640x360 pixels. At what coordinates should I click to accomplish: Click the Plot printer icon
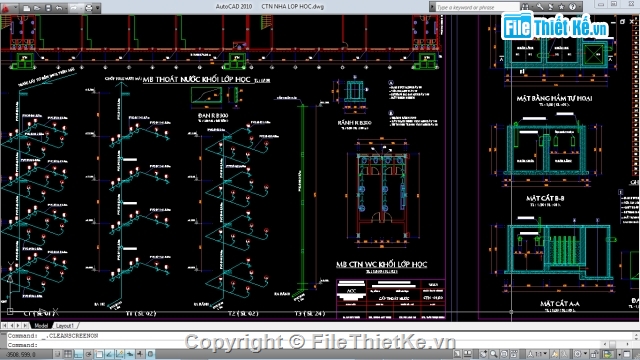coord(89,8)
